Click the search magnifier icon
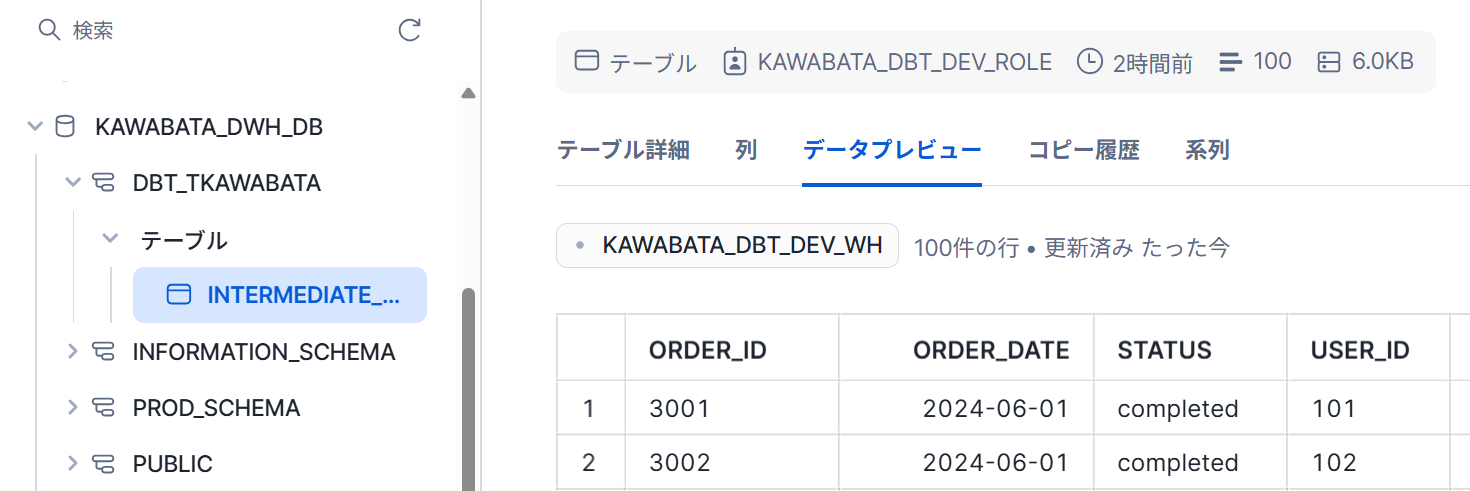This screenshot has width=1470, height=491. [49, 30]
